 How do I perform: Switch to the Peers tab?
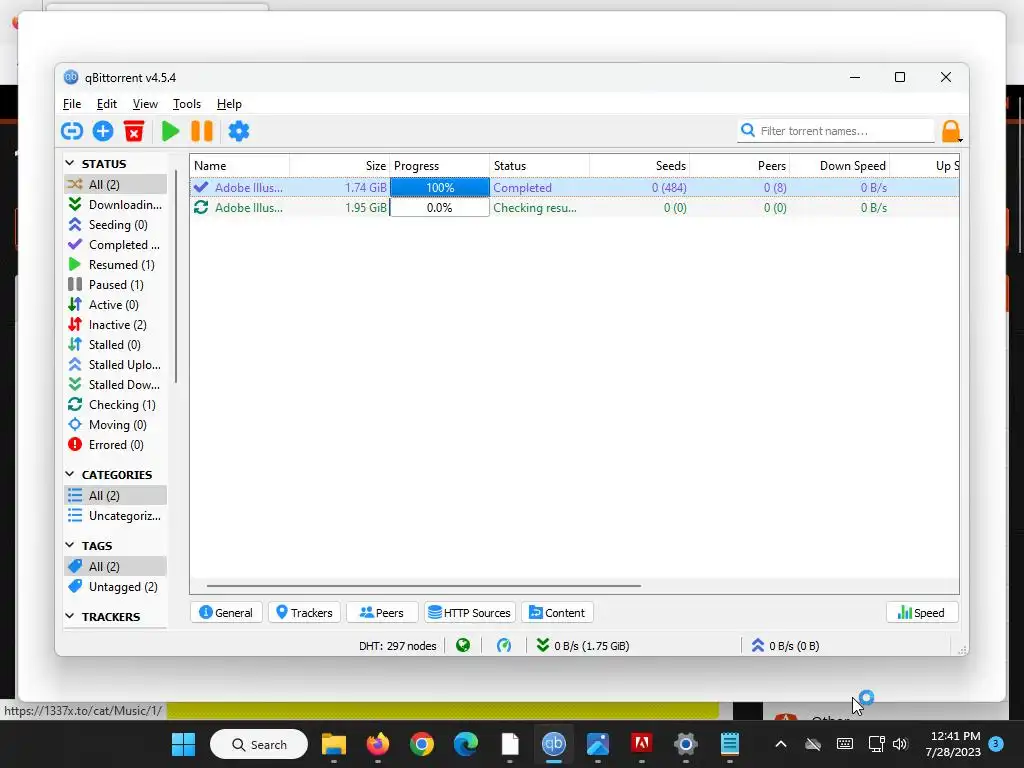(382, 613)
